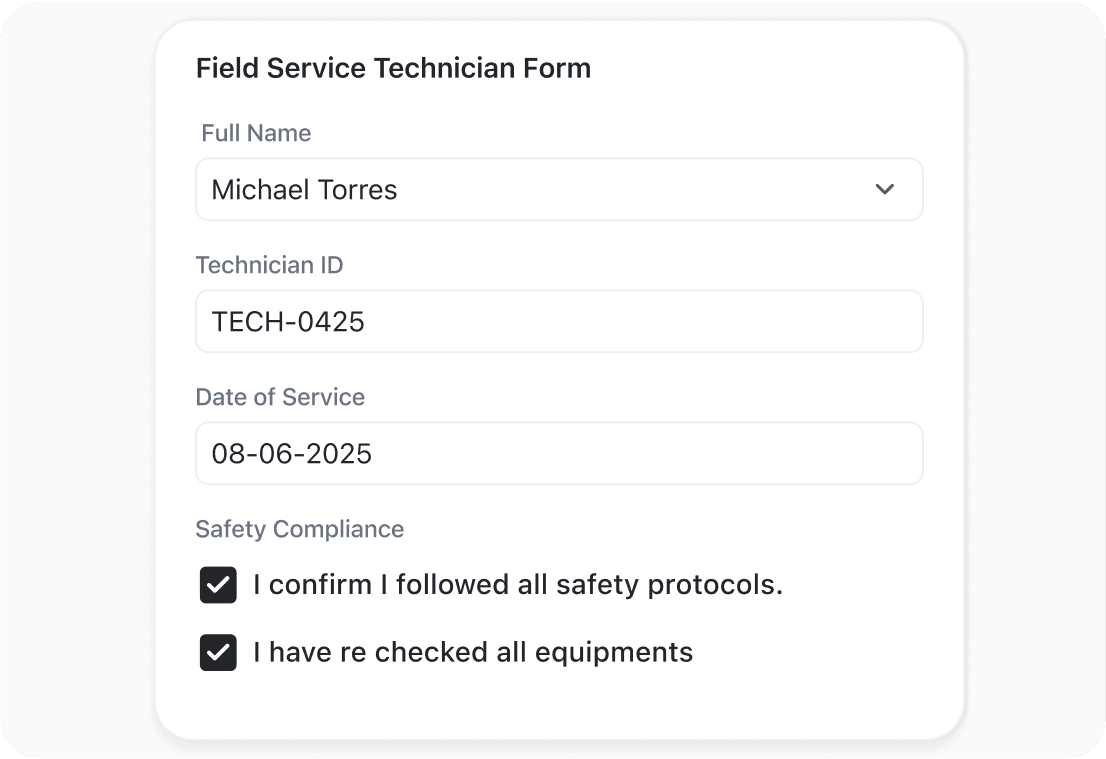Click the Field Service Technician Form title
The height and width of the screenshot is (759, 1106).
click(x=393, y=68)
